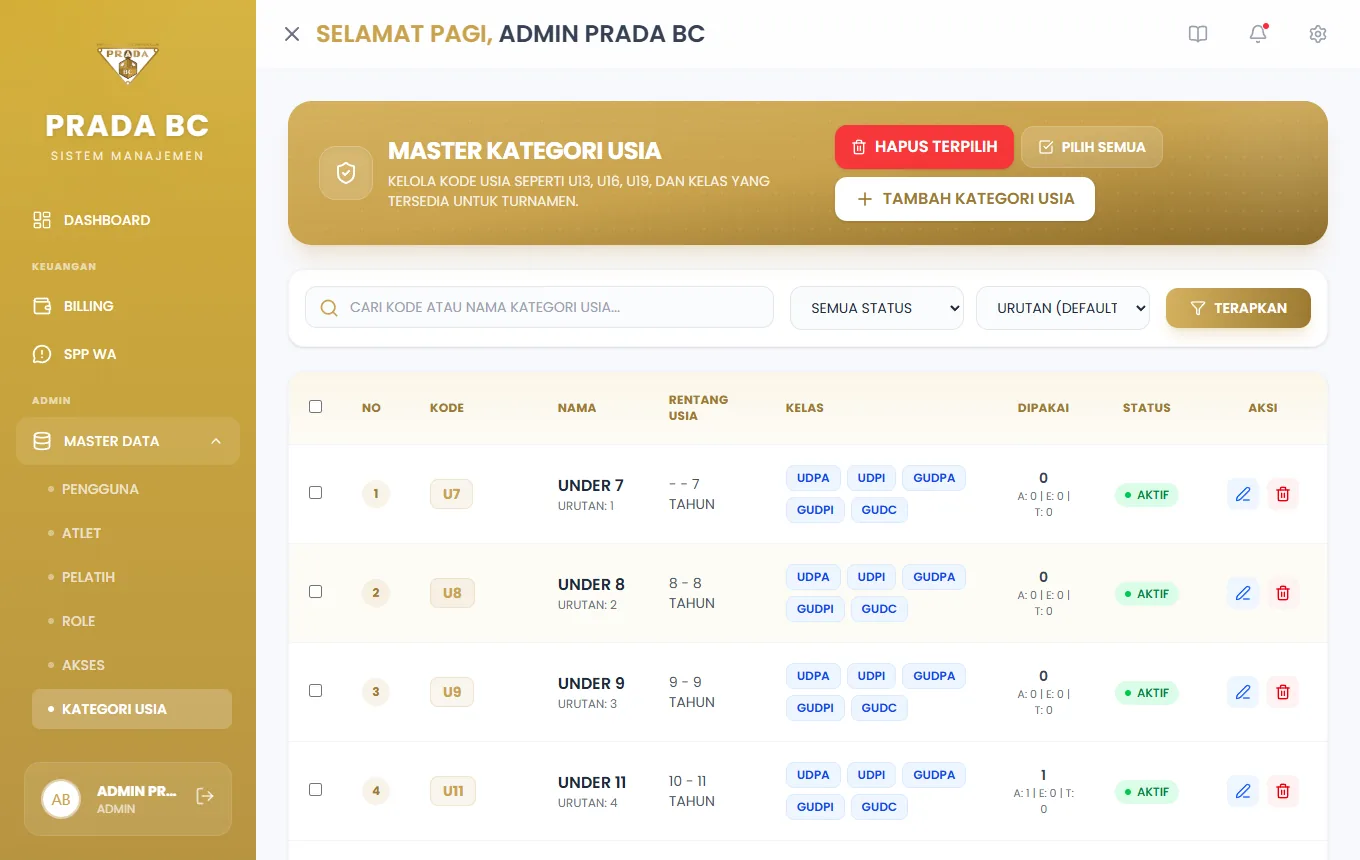Click the Aktif status badge for Under 7
This screenshot has height=860, width=1360.
pyautogui.click(x=1147, y=495)
